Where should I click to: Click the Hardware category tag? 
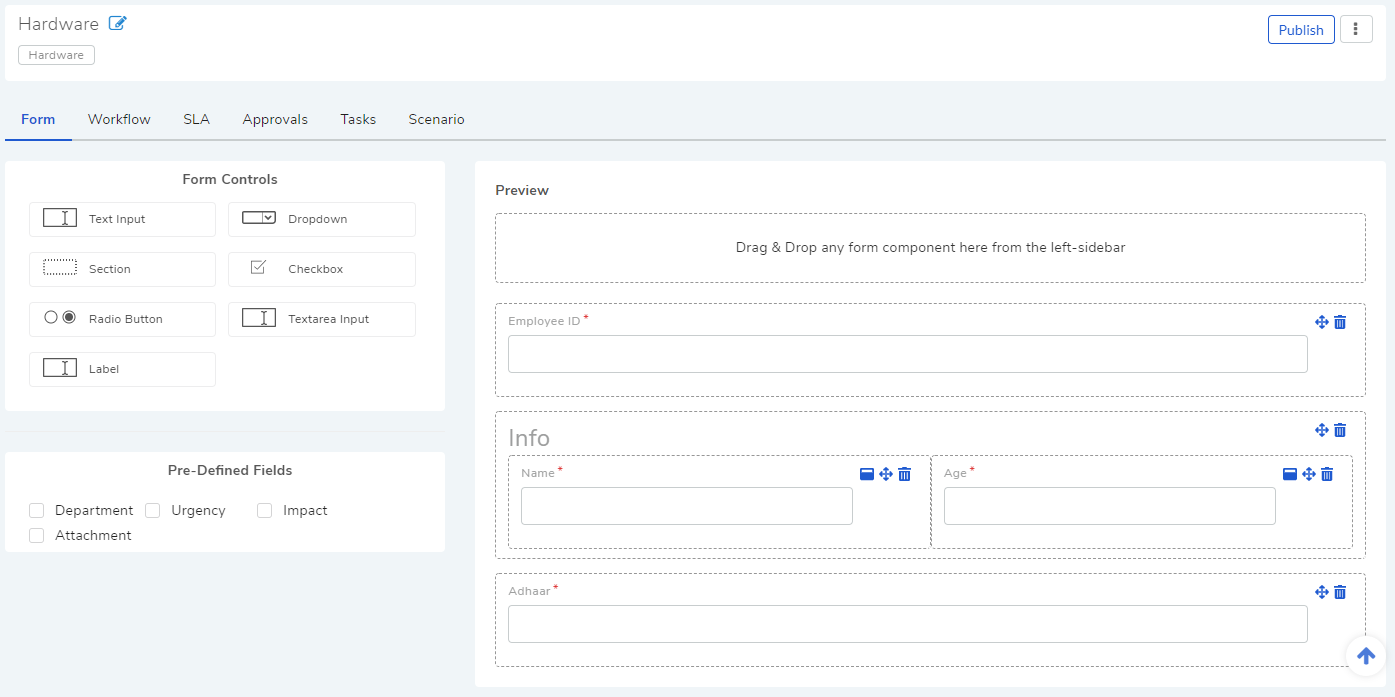pyautogui.click(x=56, y=55)
